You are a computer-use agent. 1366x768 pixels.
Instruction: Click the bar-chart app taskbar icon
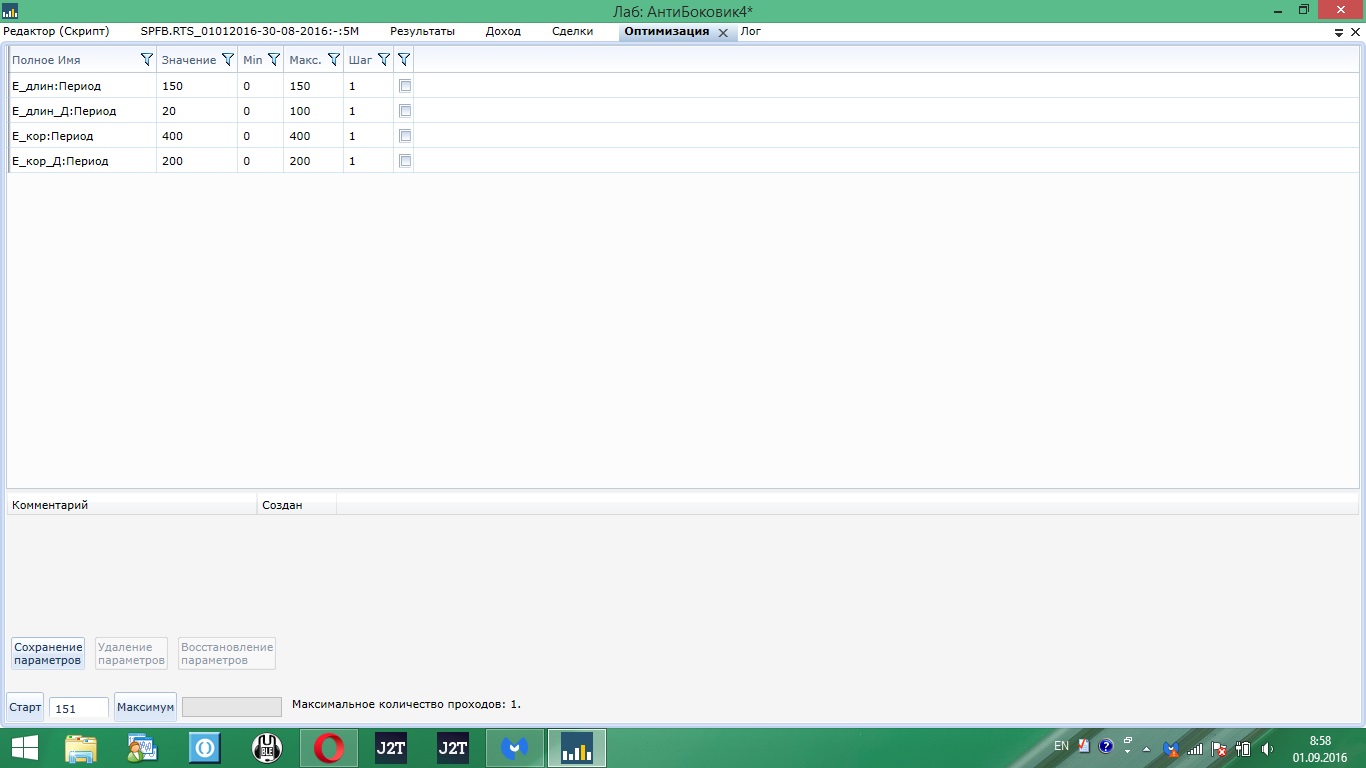(x=577, y=748)
